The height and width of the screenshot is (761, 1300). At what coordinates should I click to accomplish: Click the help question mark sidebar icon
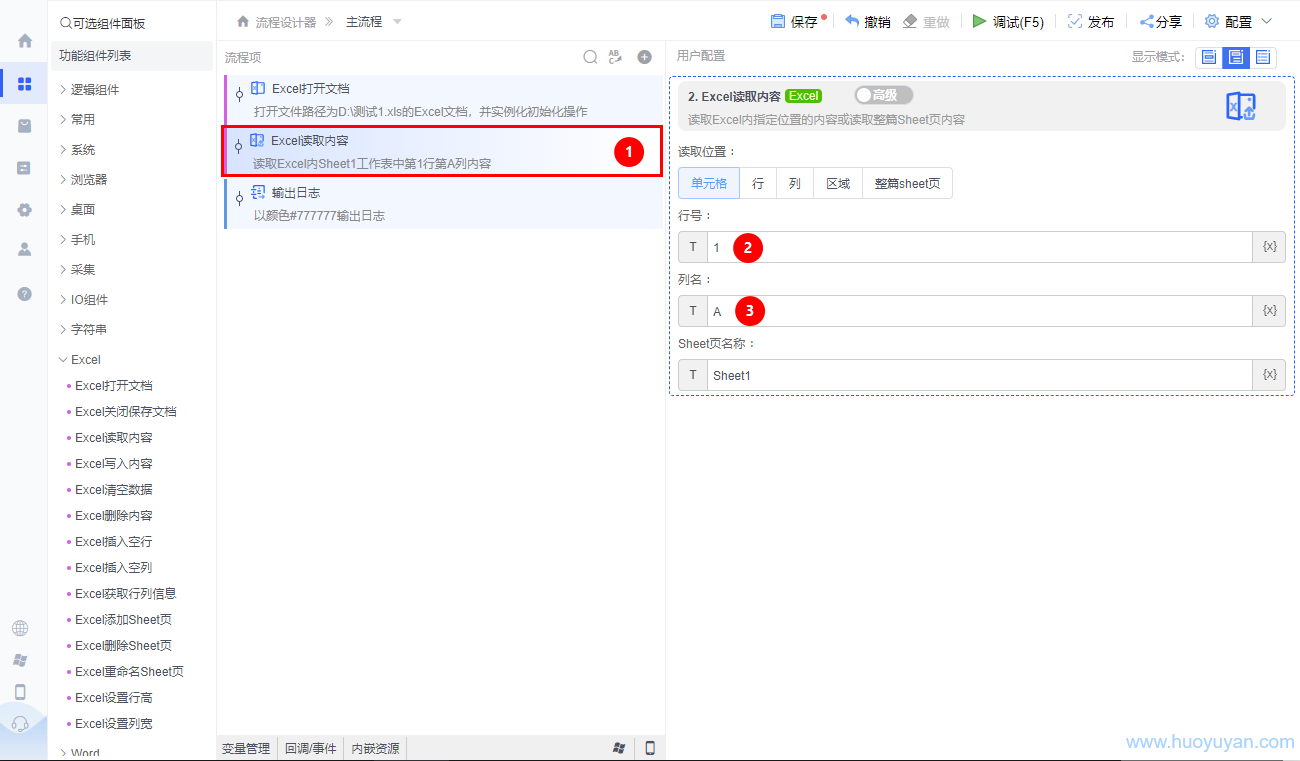pyautogui.click(x=24, y=294)
